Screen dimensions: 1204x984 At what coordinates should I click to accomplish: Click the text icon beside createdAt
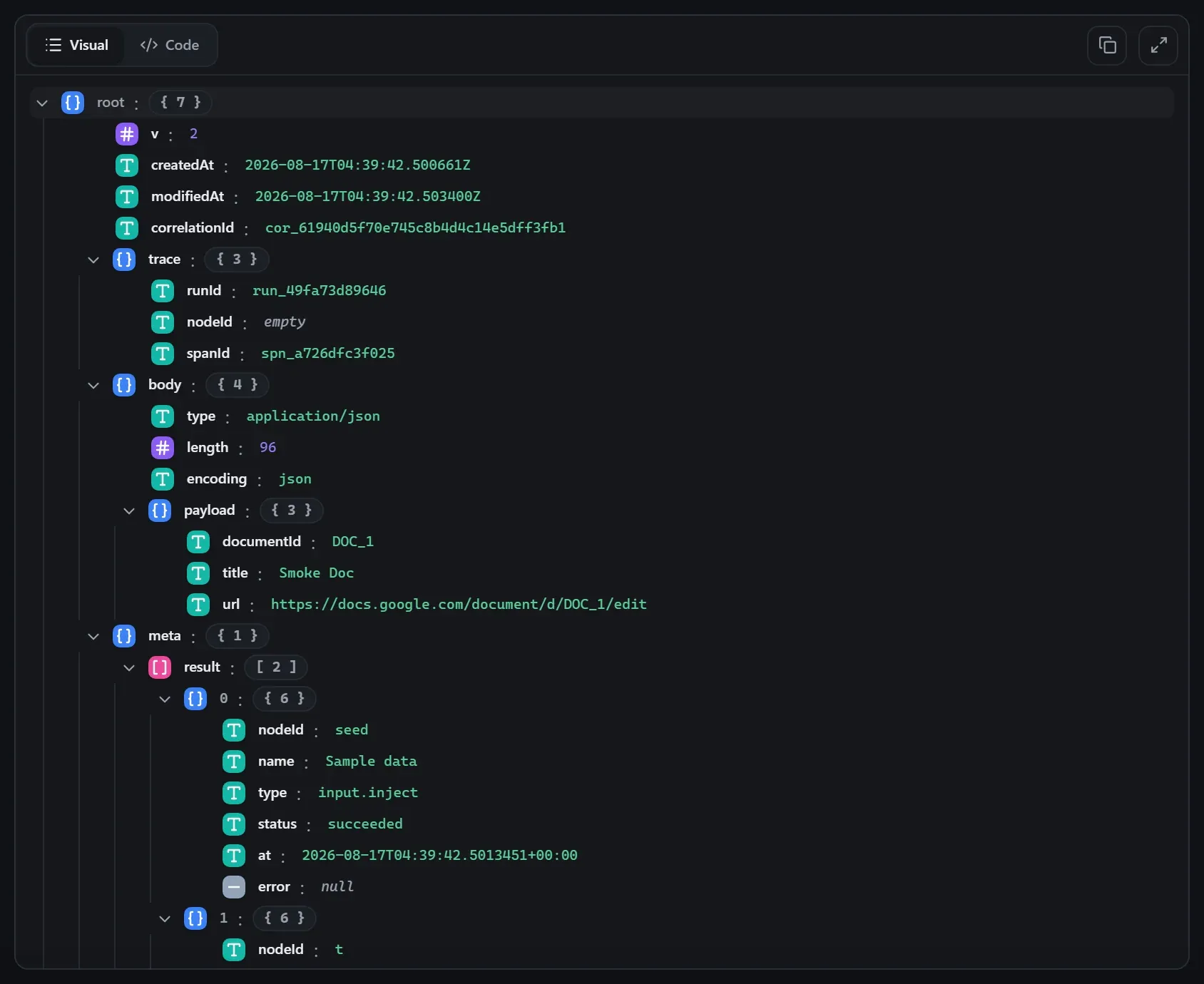[x=127, y=165]
